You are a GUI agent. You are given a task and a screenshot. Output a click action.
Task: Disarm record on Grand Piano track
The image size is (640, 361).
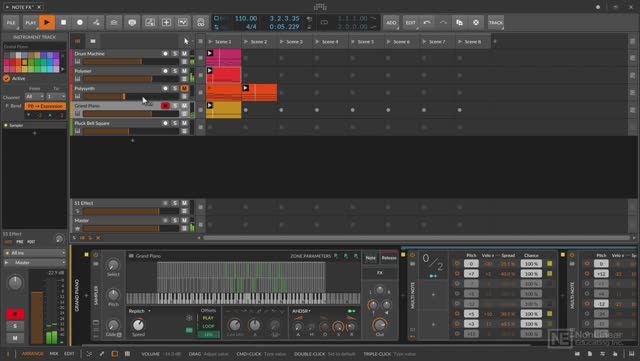[x=165, y=106]
